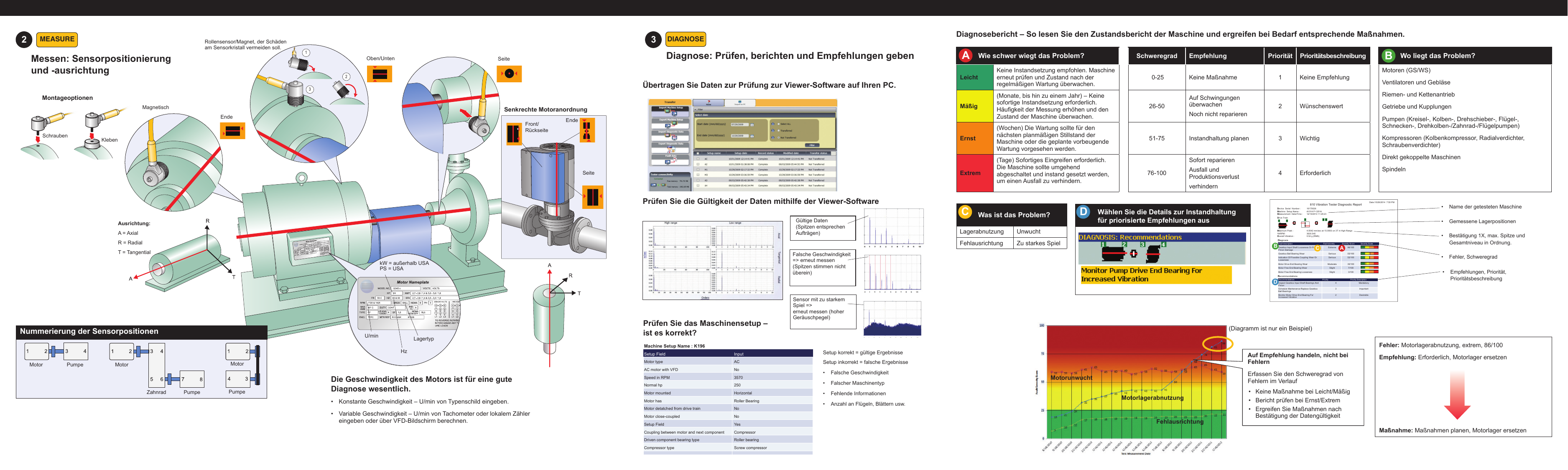
Task: Click 'Auf Empfehlung handeln' callout box
Action: tap(1303, 387)
